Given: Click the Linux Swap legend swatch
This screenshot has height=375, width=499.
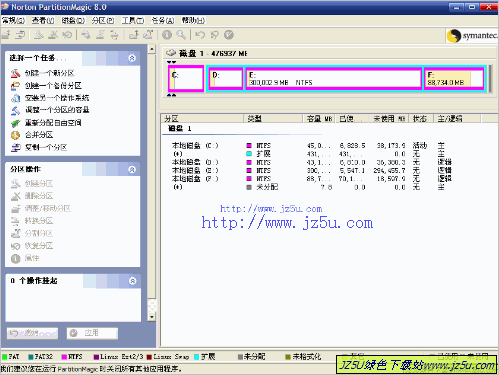Looking at the screenshot, I should (x=149, y=357).
